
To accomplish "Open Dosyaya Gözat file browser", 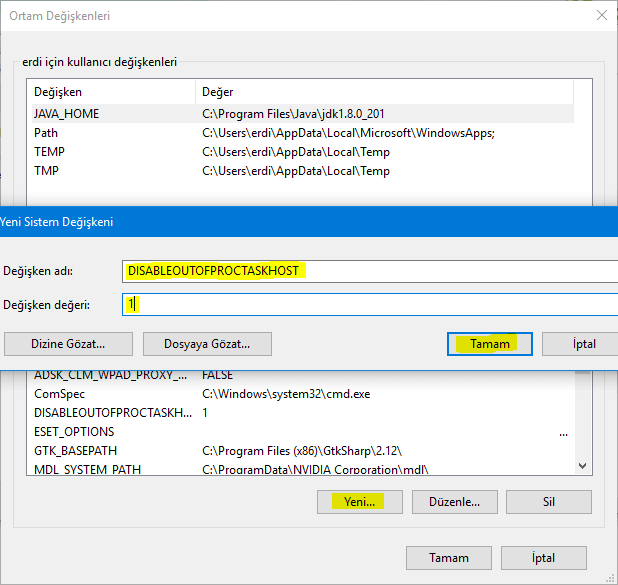I will coord(207,344).
